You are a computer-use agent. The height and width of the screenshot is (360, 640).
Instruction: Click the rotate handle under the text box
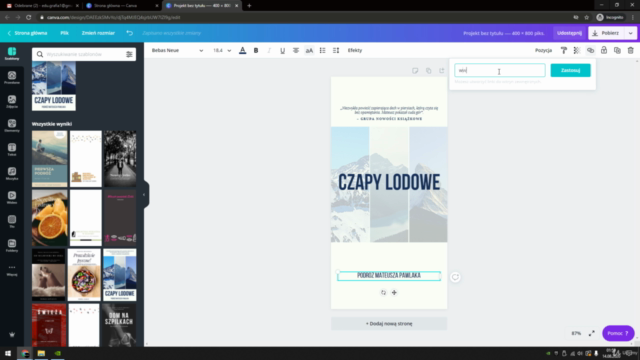coord(383,292)
